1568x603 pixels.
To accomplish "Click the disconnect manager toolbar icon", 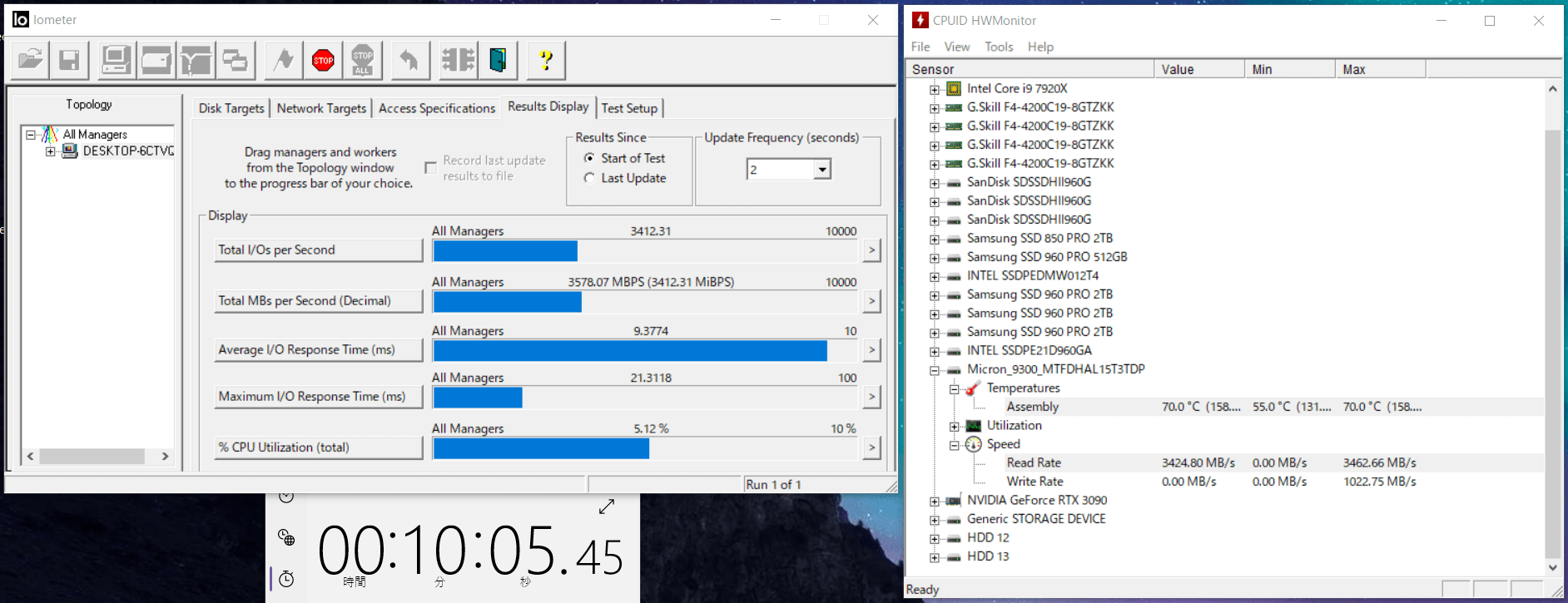I will pos(458,60).
